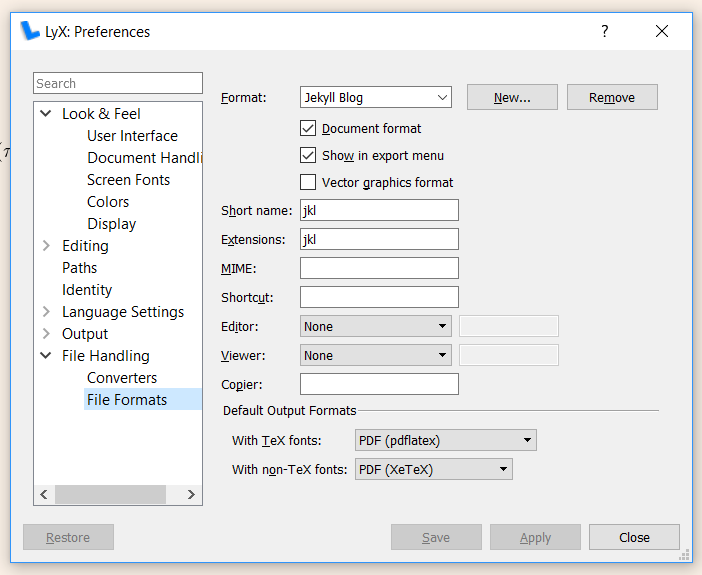Screen dimensions: 702x575
Task: Click the New... button
Action: pyautogui.click(x=512, y=97)
